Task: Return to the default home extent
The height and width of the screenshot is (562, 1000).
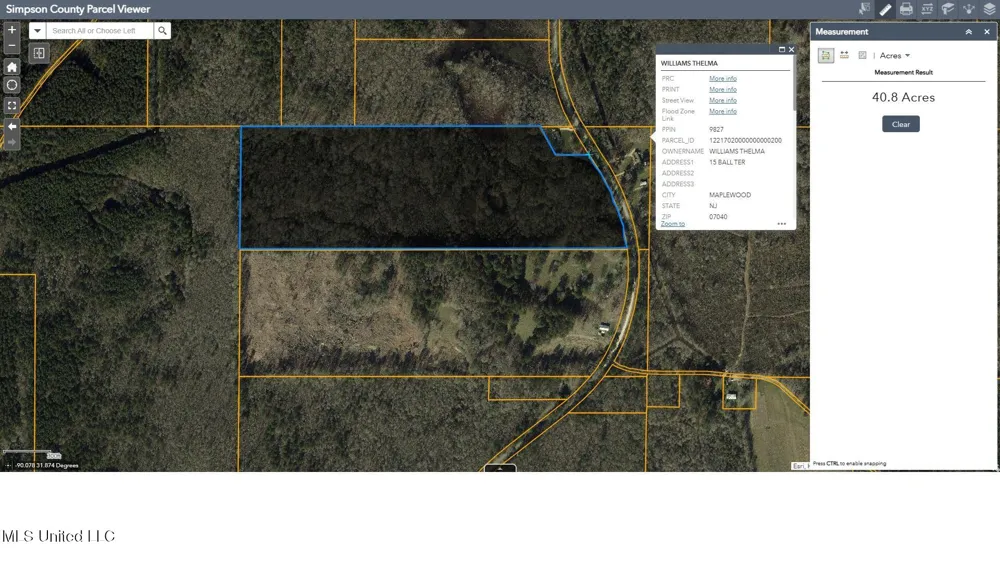Action: [x=11, y=66]
